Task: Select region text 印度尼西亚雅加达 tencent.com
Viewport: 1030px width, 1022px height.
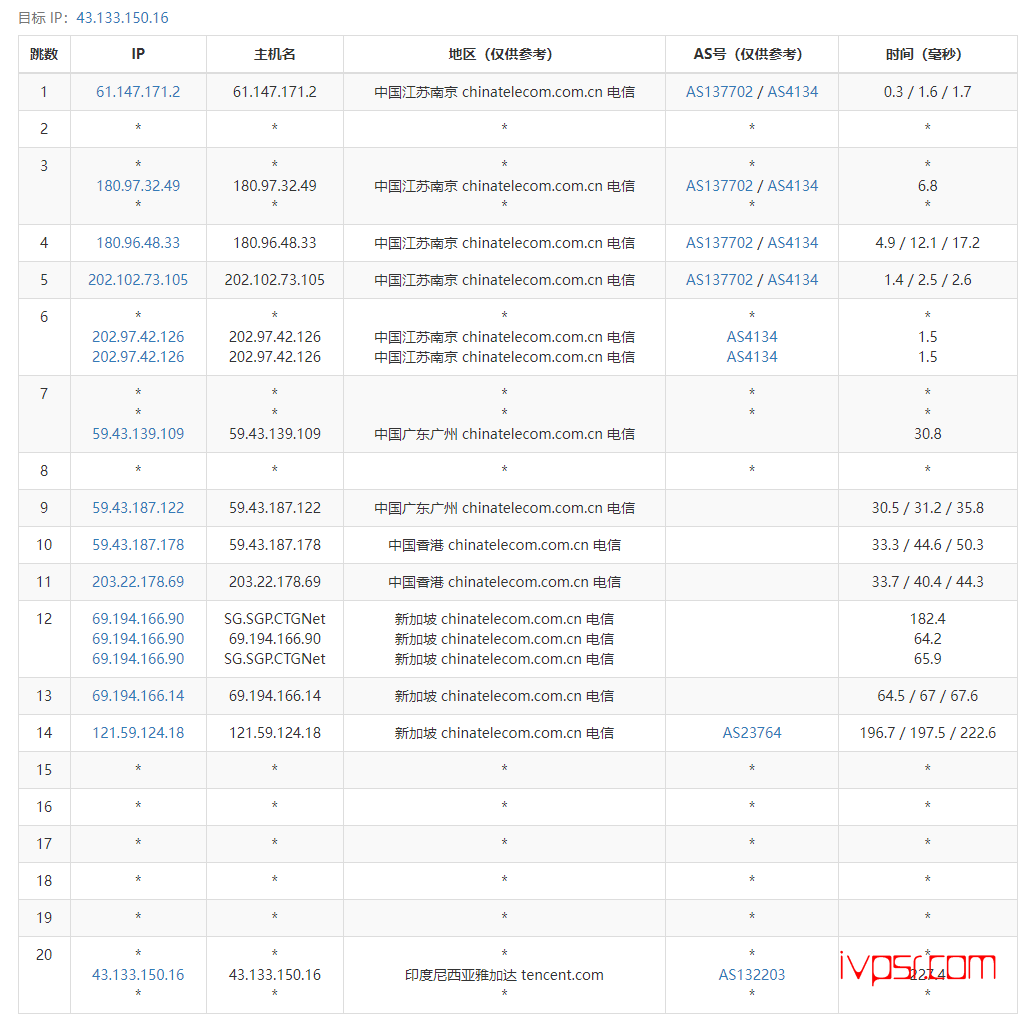Action: [x=504, y=975]
